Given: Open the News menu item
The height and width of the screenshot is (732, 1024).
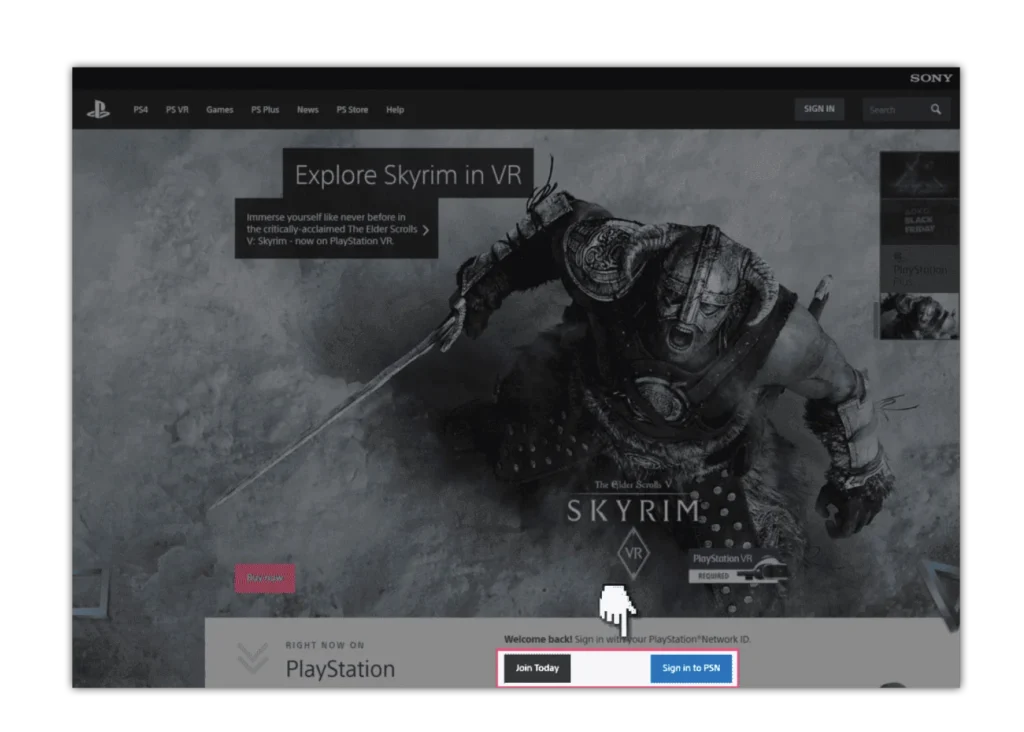Looking at the screenshot, I should tap(308, 110).
